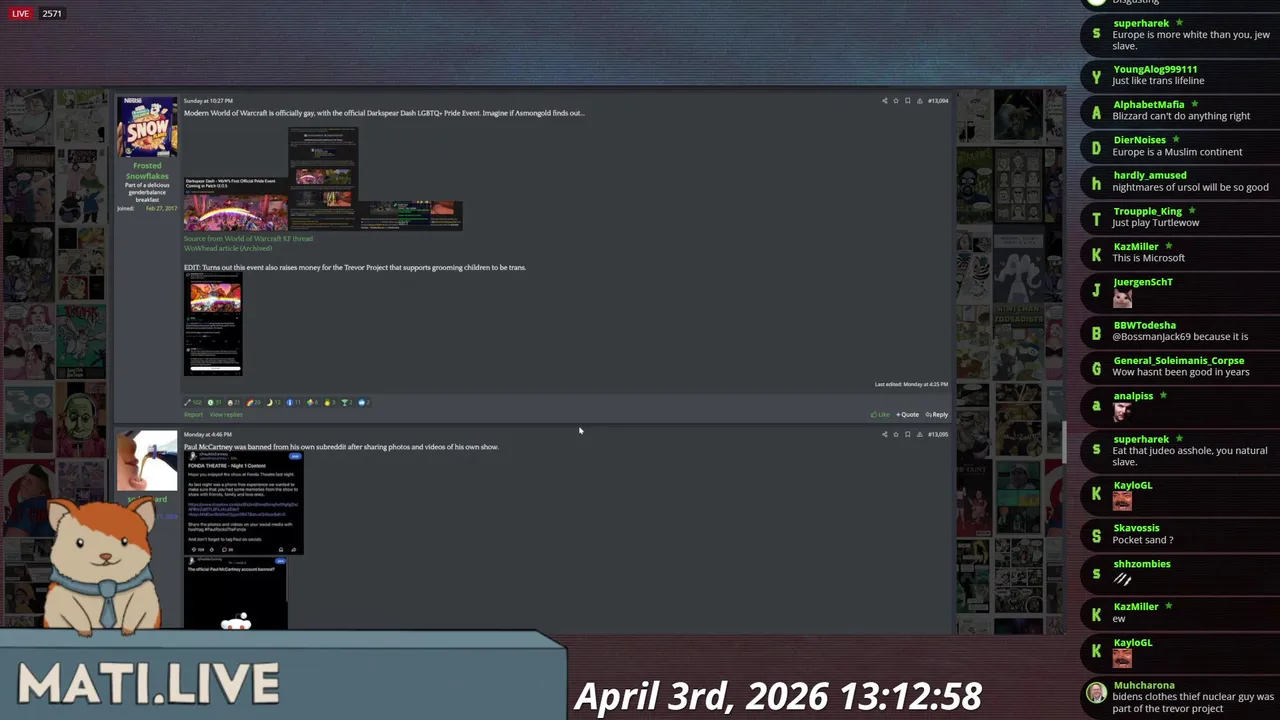Click General_Soleimanis_Corpse's G avatar in chat
The height and width of the screenshot is (720, 1280).
1096,369
